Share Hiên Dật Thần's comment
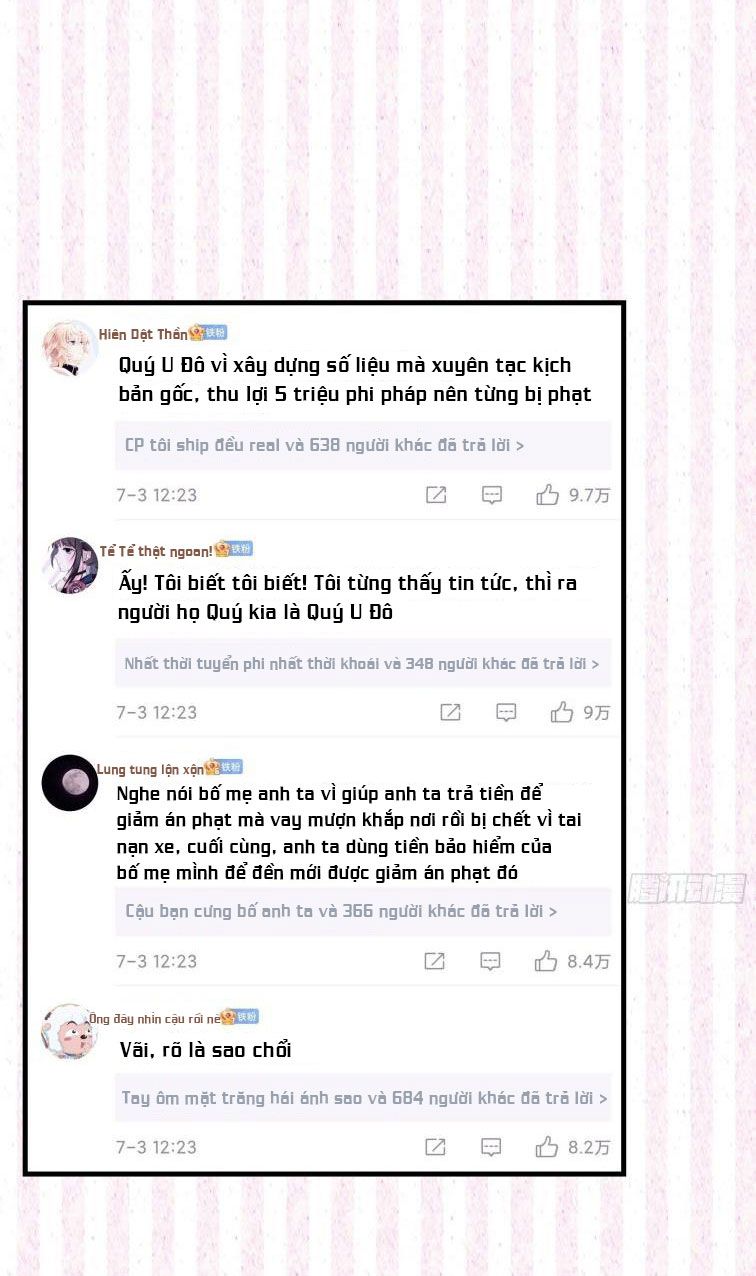 [436, 494]
